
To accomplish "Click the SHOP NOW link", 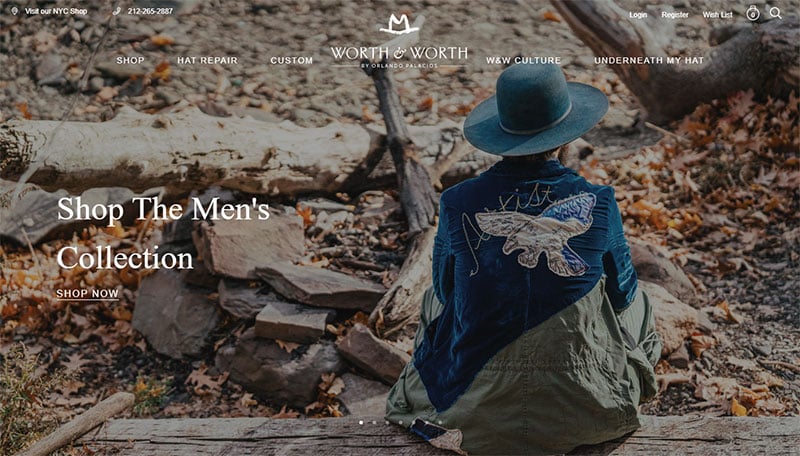I will (x=87, y=294).
